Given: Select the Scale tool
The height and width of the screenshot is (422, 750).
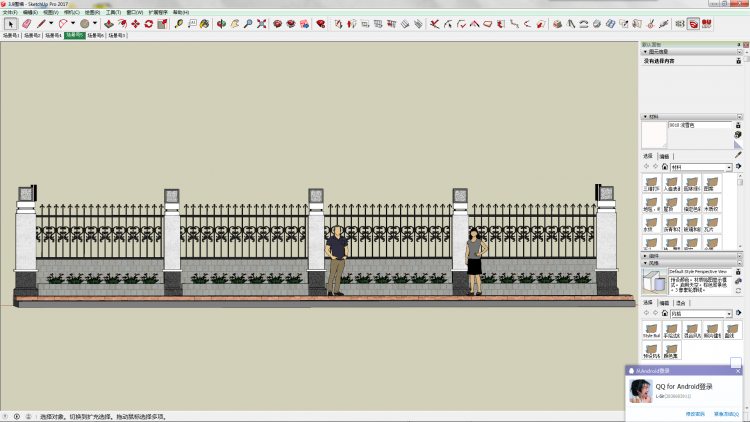Looking at the screenshot, I should coord(163,23).
